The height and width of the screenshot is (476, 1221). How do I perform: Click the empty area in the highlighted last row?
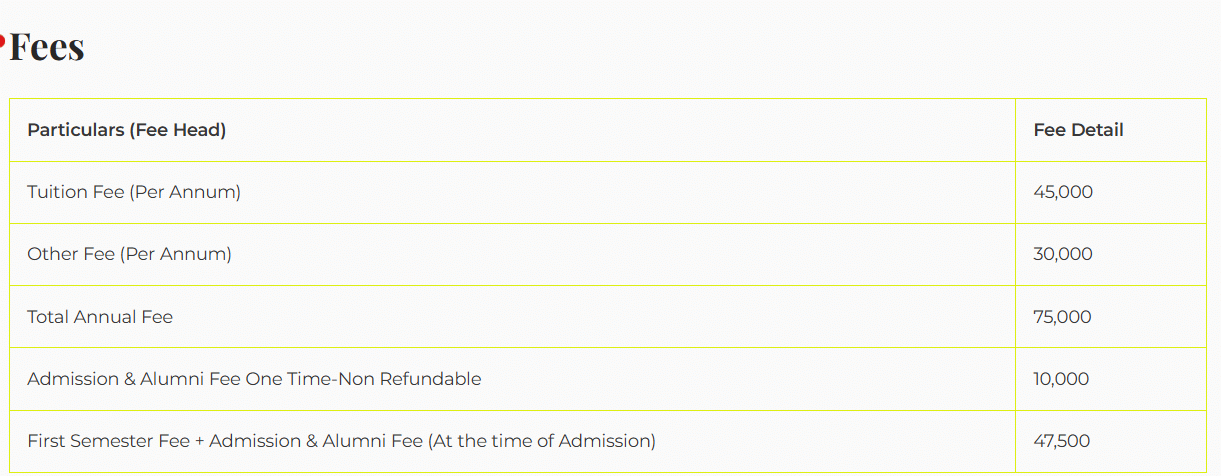click(840, 441)
